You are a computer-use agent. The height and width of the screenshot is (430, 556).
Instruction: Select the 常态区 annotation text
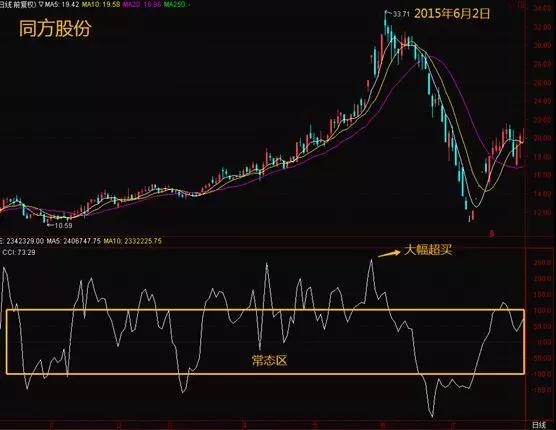pos(269,361)
